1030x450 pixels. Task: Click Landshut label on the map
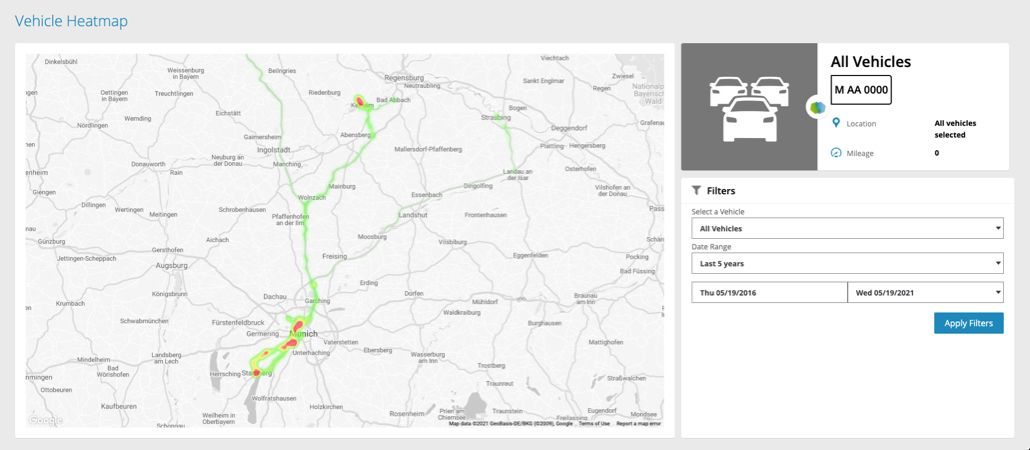pyautogui.click(x=413, y=215)
